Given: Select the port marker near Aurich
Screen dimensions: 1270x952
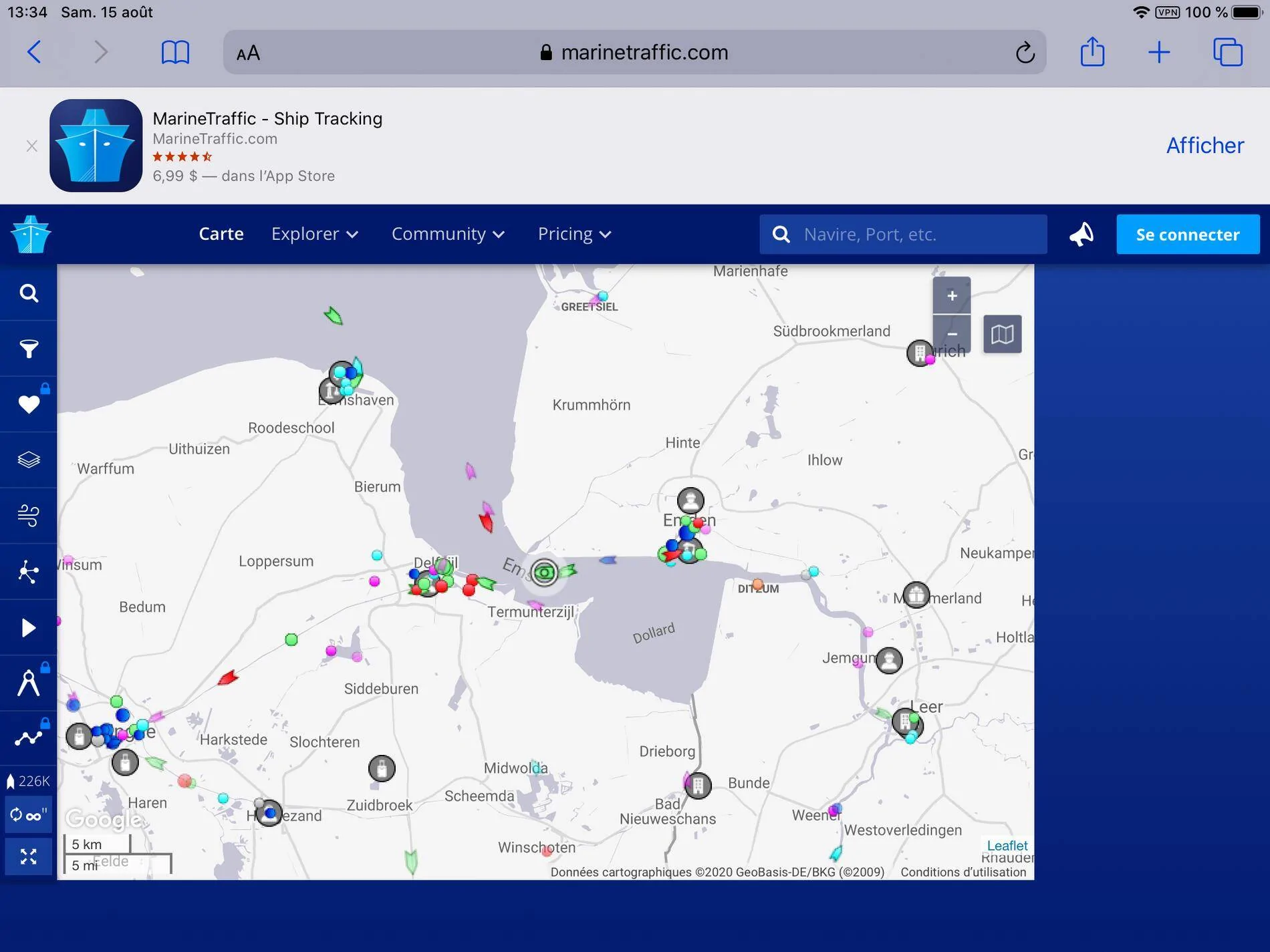Looking at the screenshot, I should pyautogui.click(x=920, y=352).
